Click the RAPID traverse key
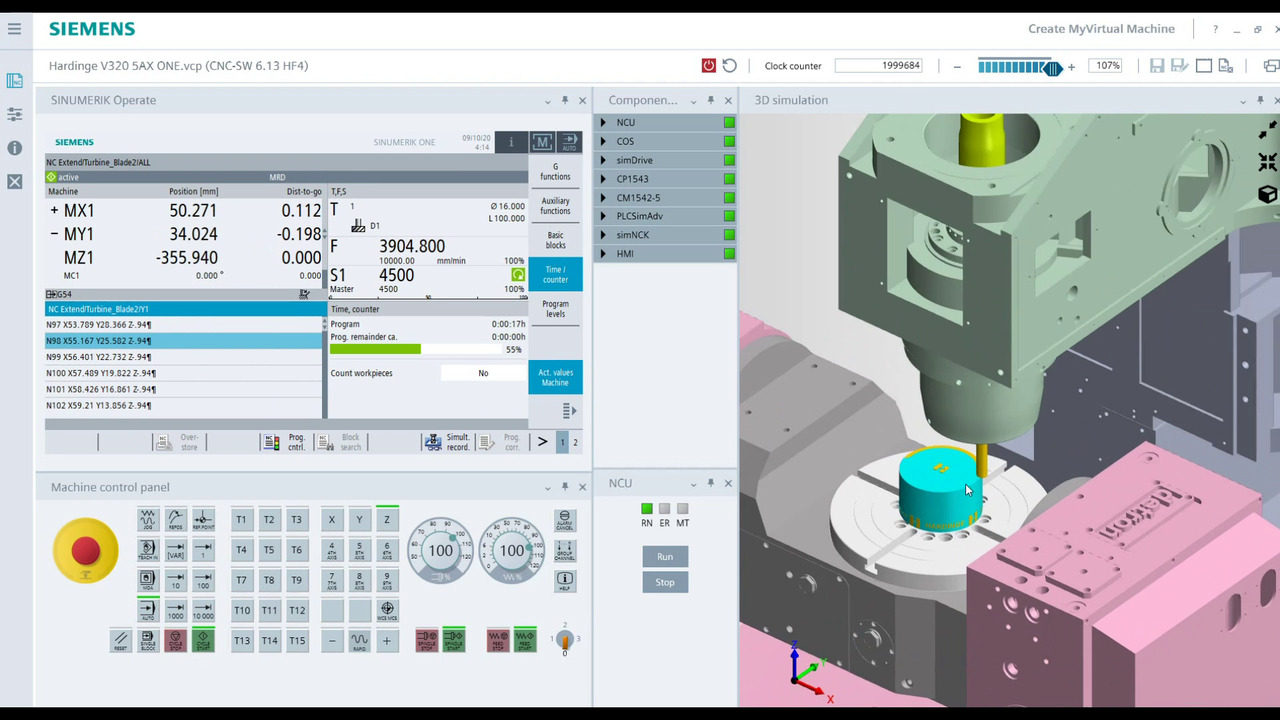1280x720 pixels. coord(359,640)
